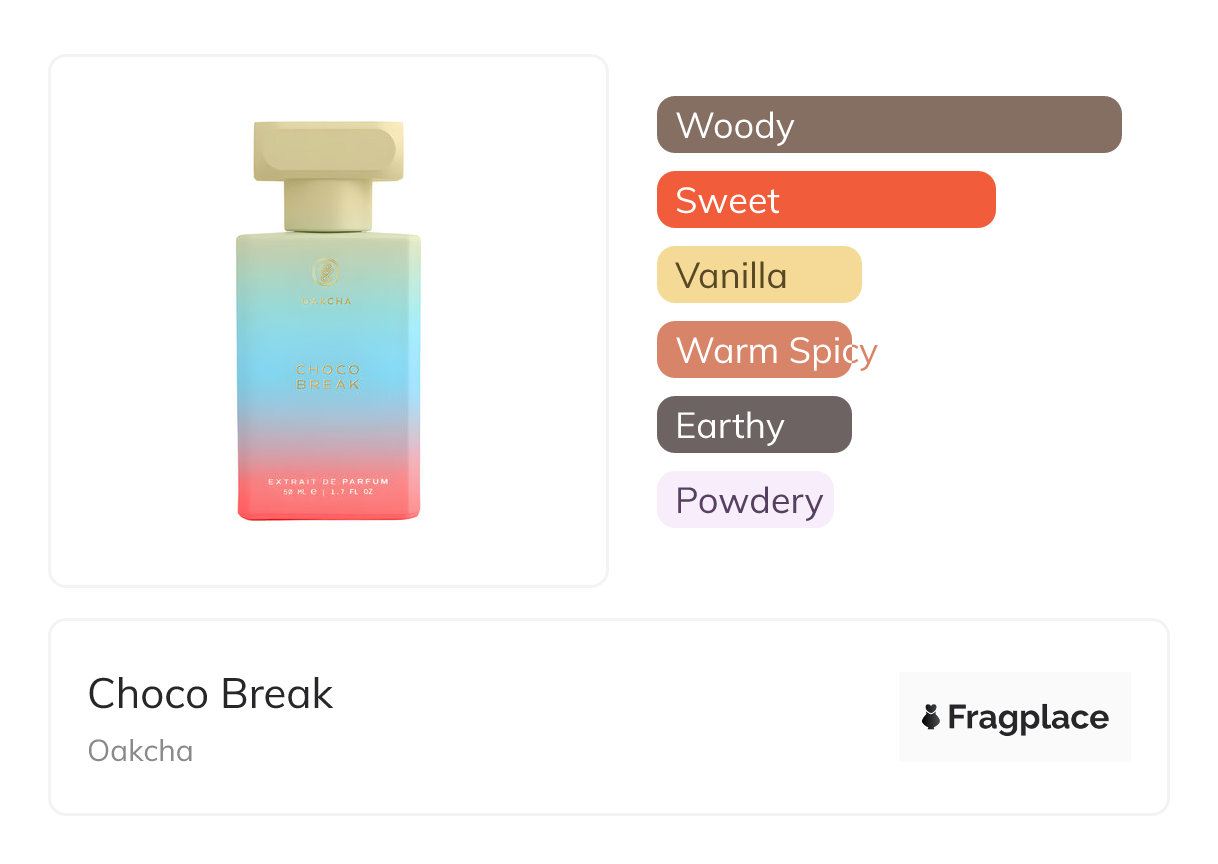
Task: Open the Choco Break title link
Action: pos(211,694)
